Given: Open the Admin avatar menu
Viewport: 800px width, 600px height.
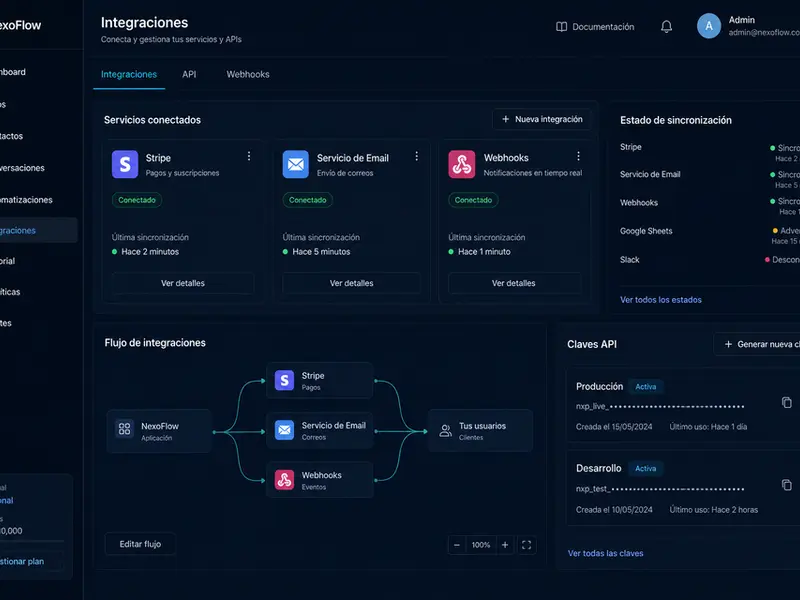Looking at the screenshot, I should click(x=709, y=26).
